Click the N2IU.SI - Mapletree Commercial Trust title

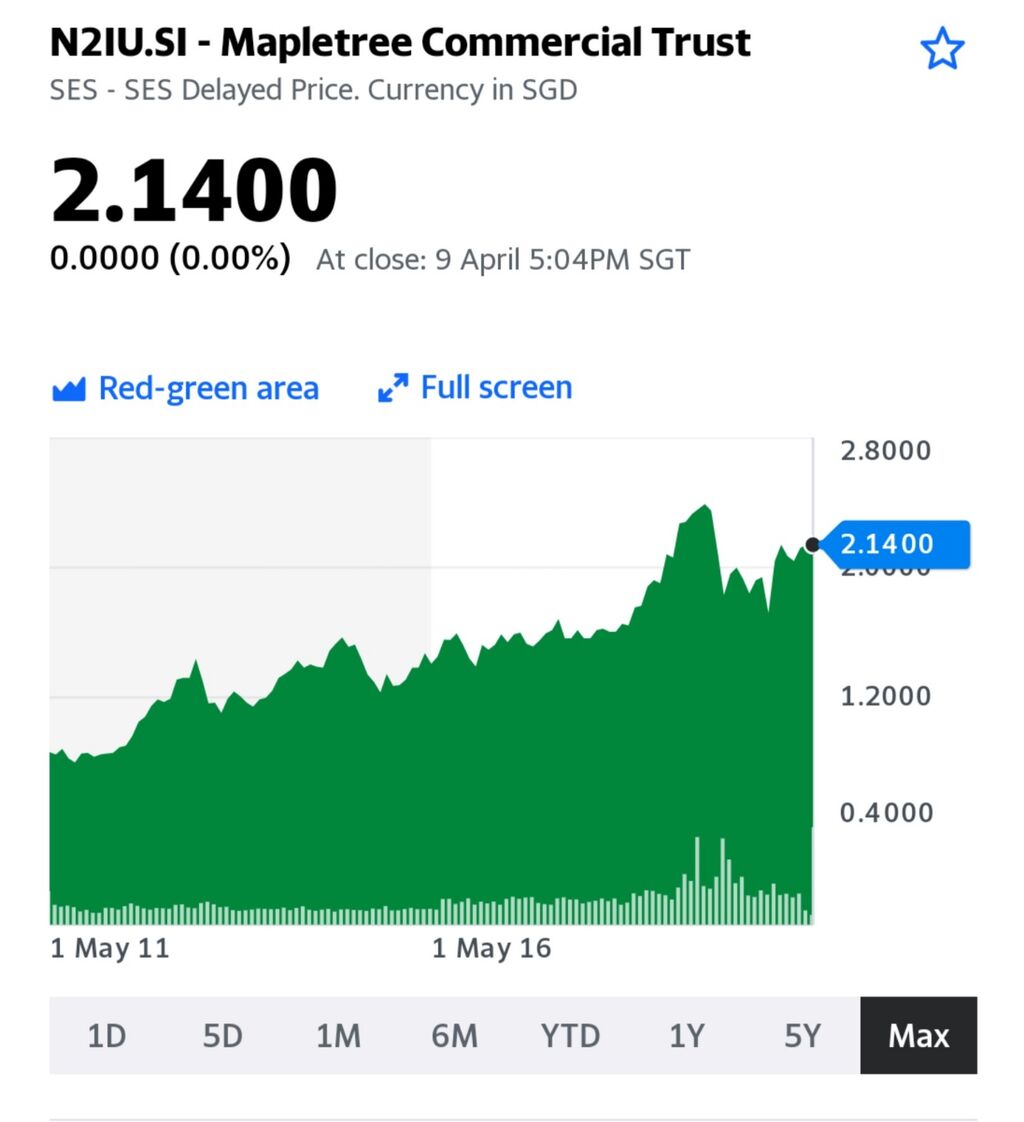[x=400, y=42]
